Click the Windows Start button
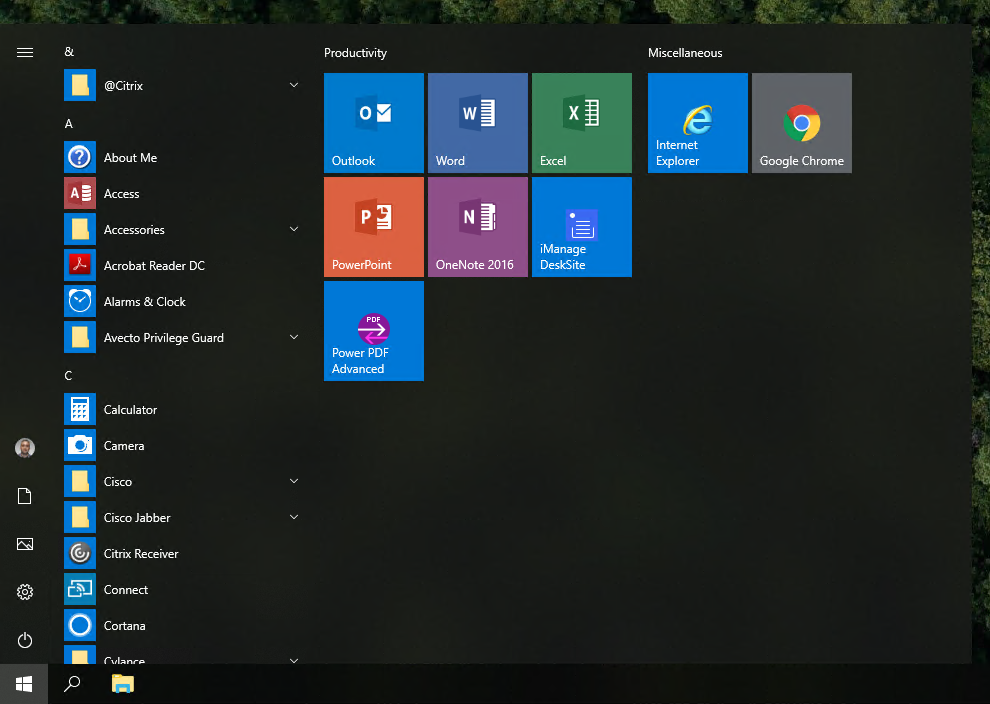 click(x=24, y=684)
